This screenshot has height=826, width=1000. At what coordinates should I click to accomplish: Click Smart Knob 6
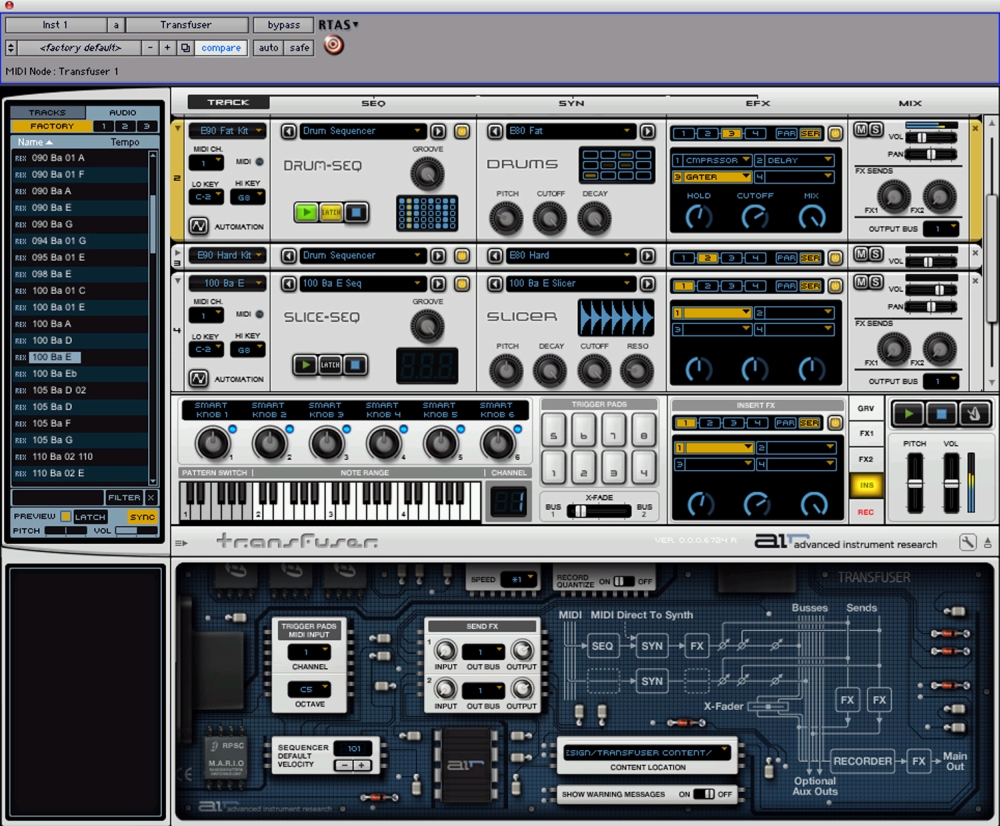pos(497,443)
